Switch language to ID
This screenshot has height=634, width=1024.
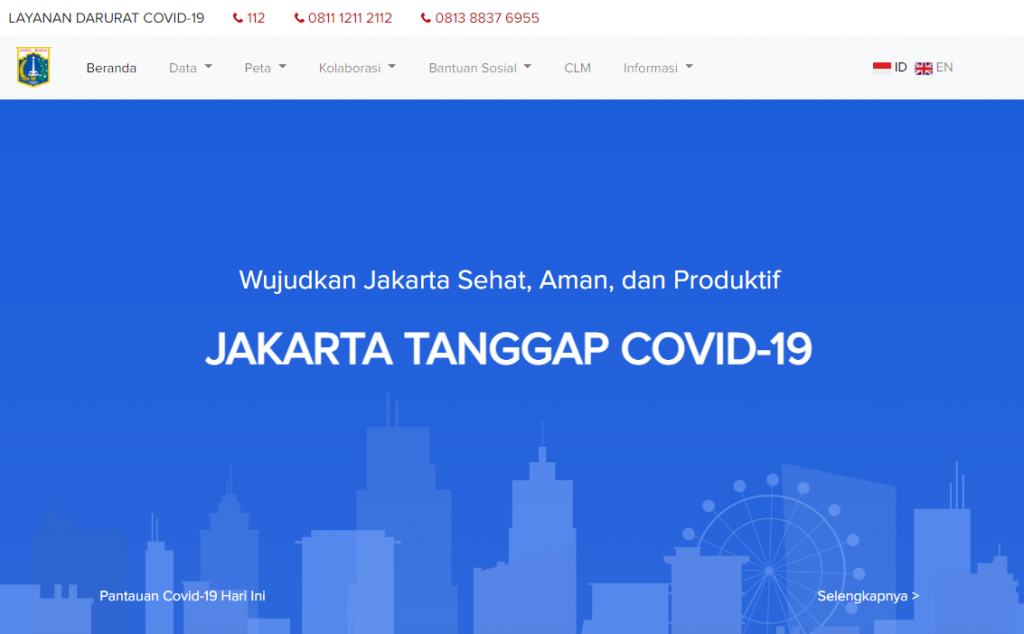coord(901,67)
